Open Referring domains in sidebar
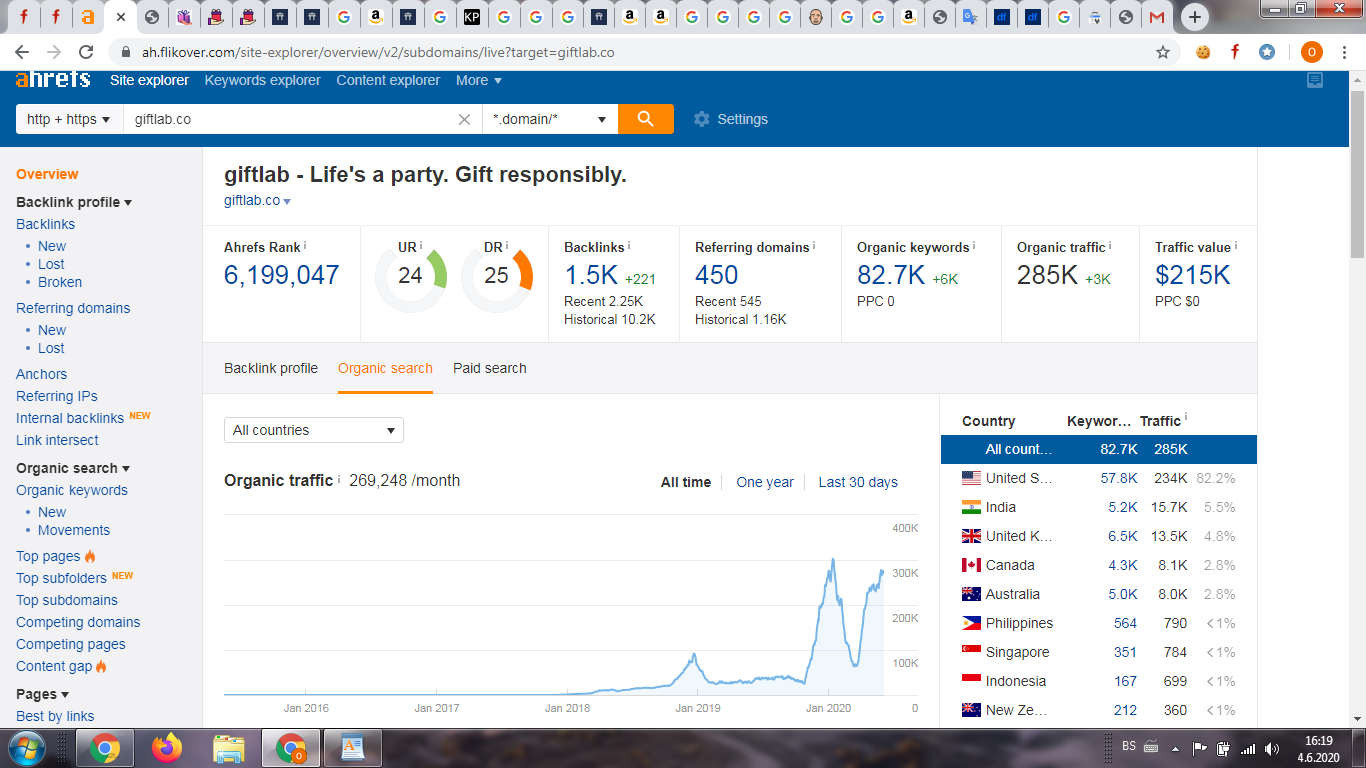The height and width of the screenshot is (768, 1366). [73, 308]
